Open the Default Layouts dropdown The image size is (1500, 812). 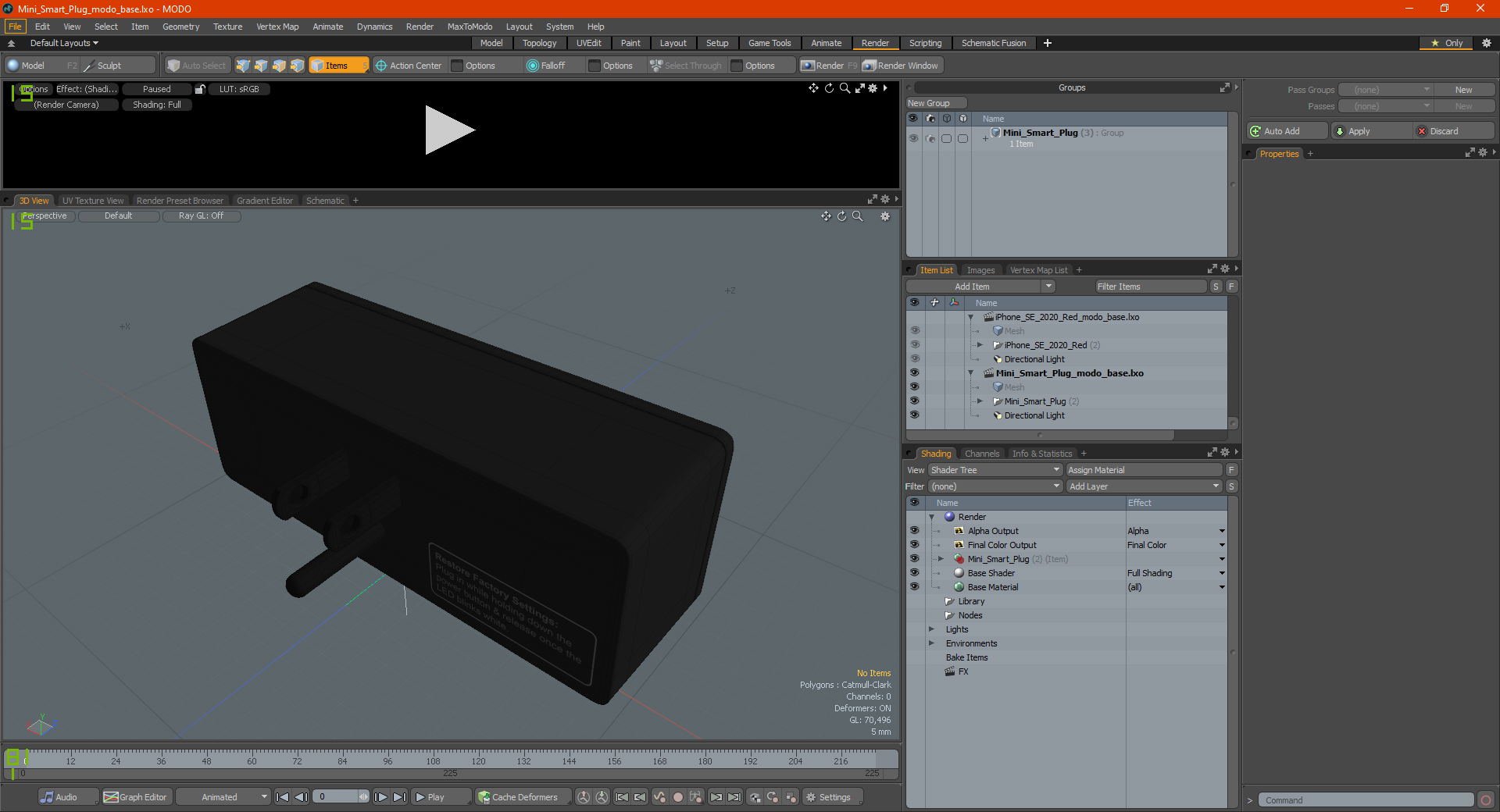(64, 43)
